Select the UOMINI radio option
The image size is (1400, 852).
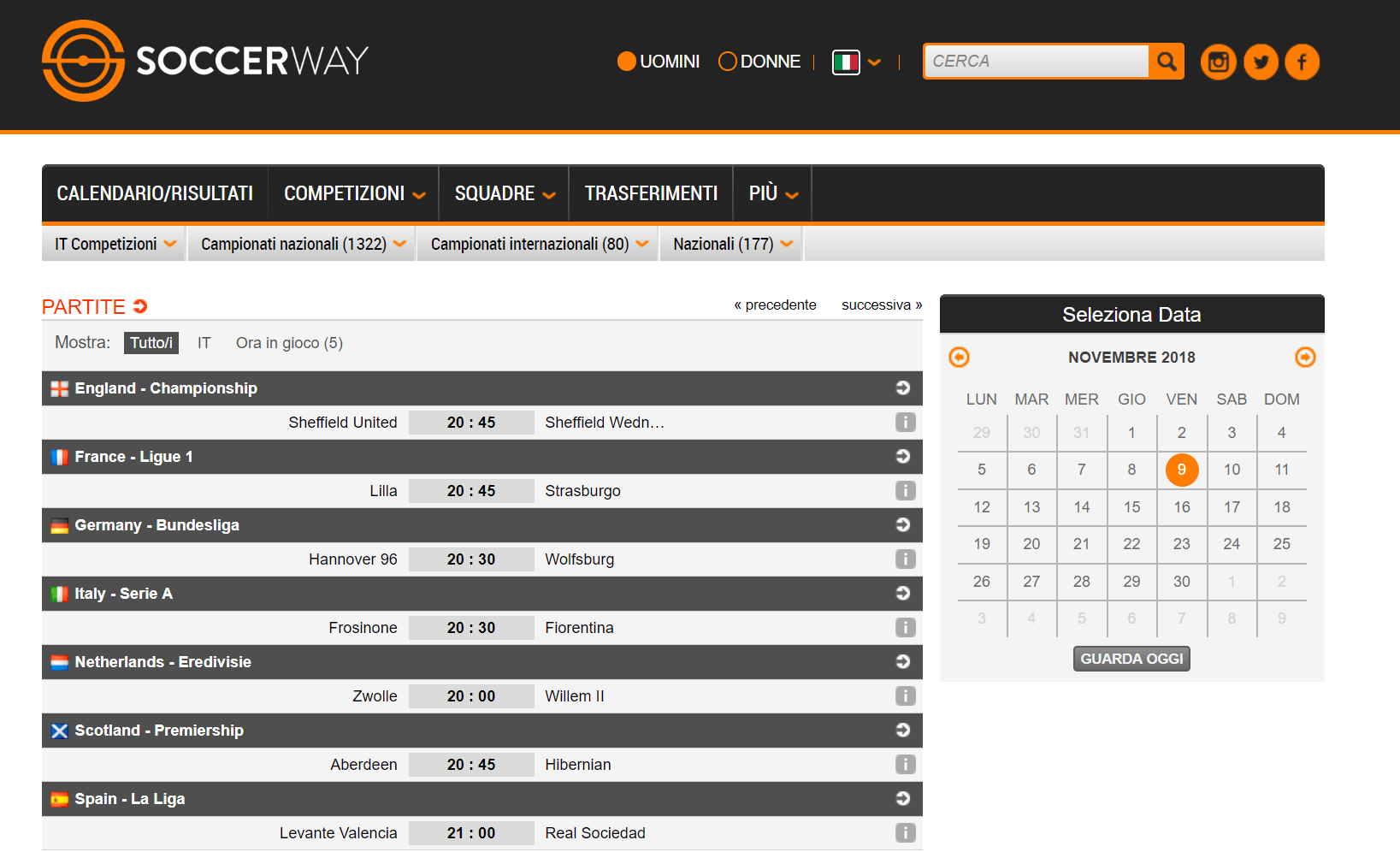(x=627, y=62)
